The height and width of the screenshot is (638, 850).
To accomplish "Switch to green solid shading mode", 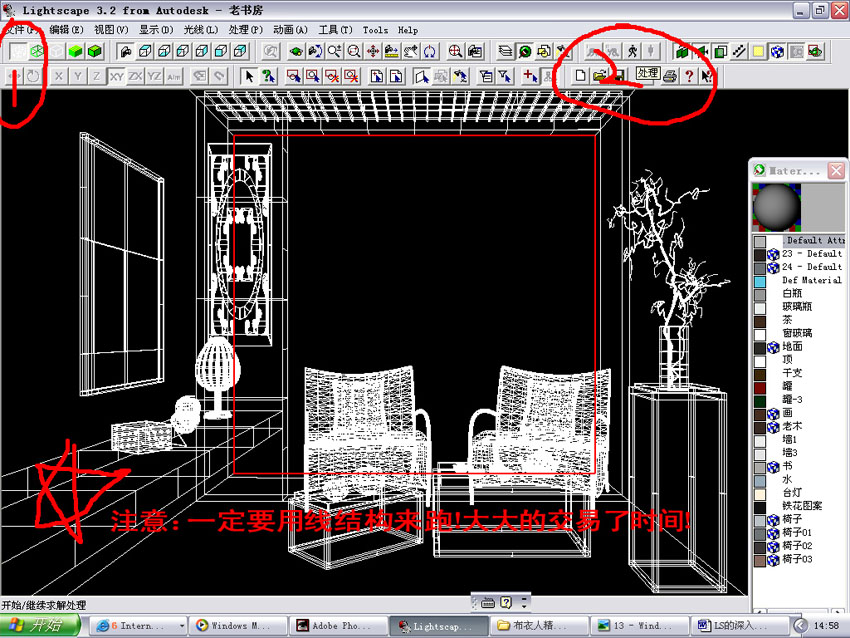I will (75, 51).
